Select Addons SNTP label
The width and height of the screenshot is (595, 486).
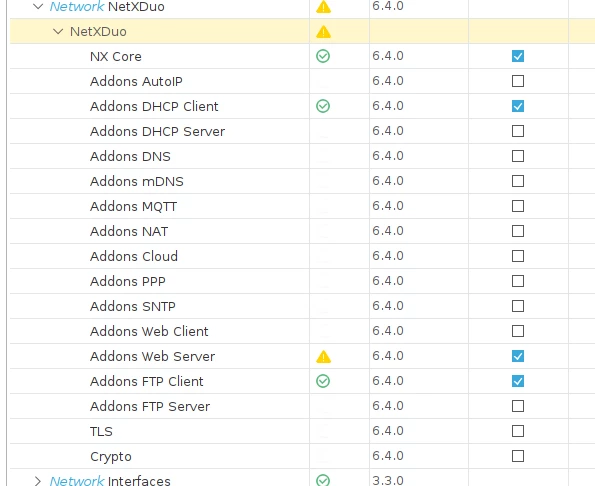pyautogui.click(x=133, y=307)
